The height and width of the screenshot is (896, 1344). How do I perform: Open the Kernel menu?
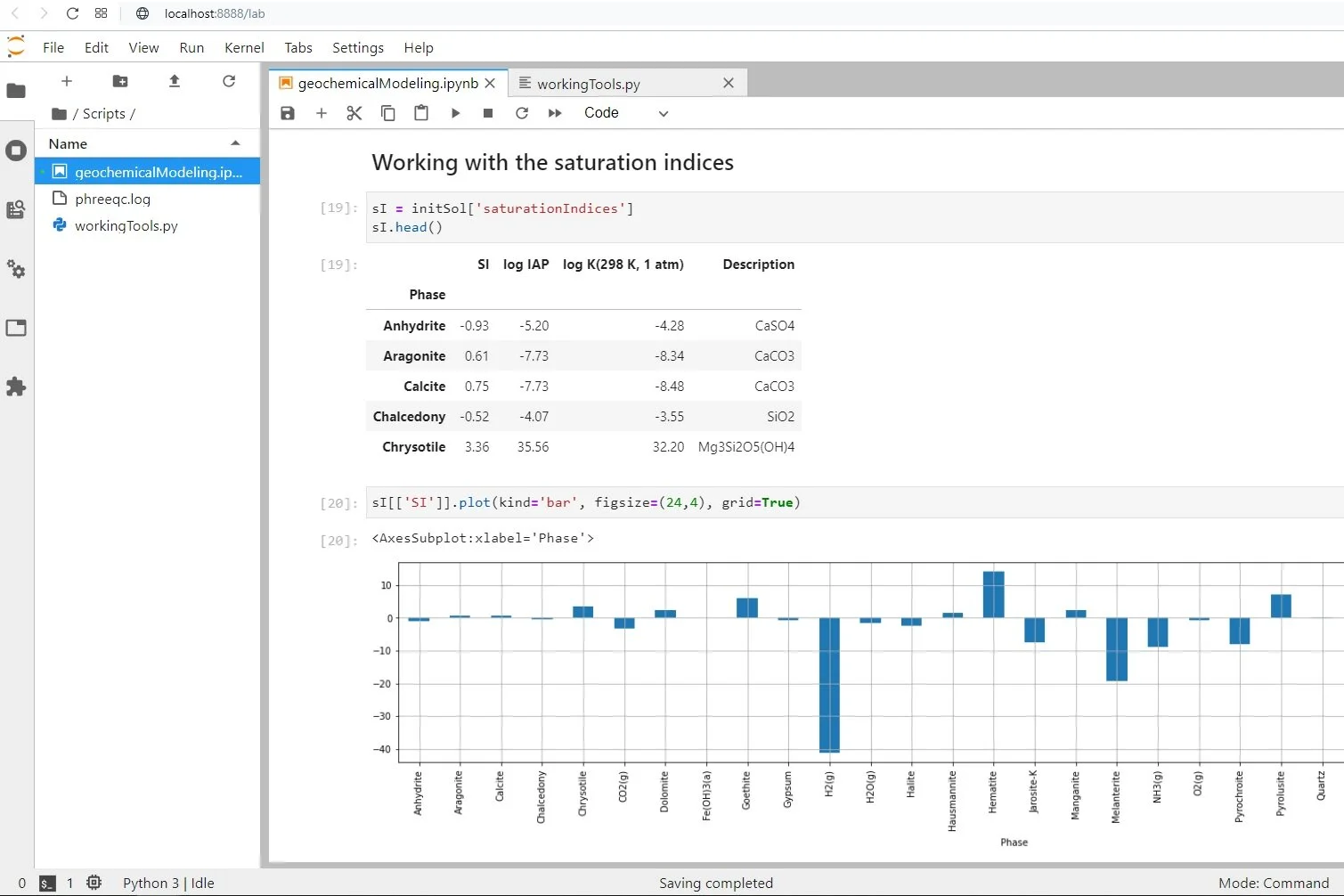244,48
